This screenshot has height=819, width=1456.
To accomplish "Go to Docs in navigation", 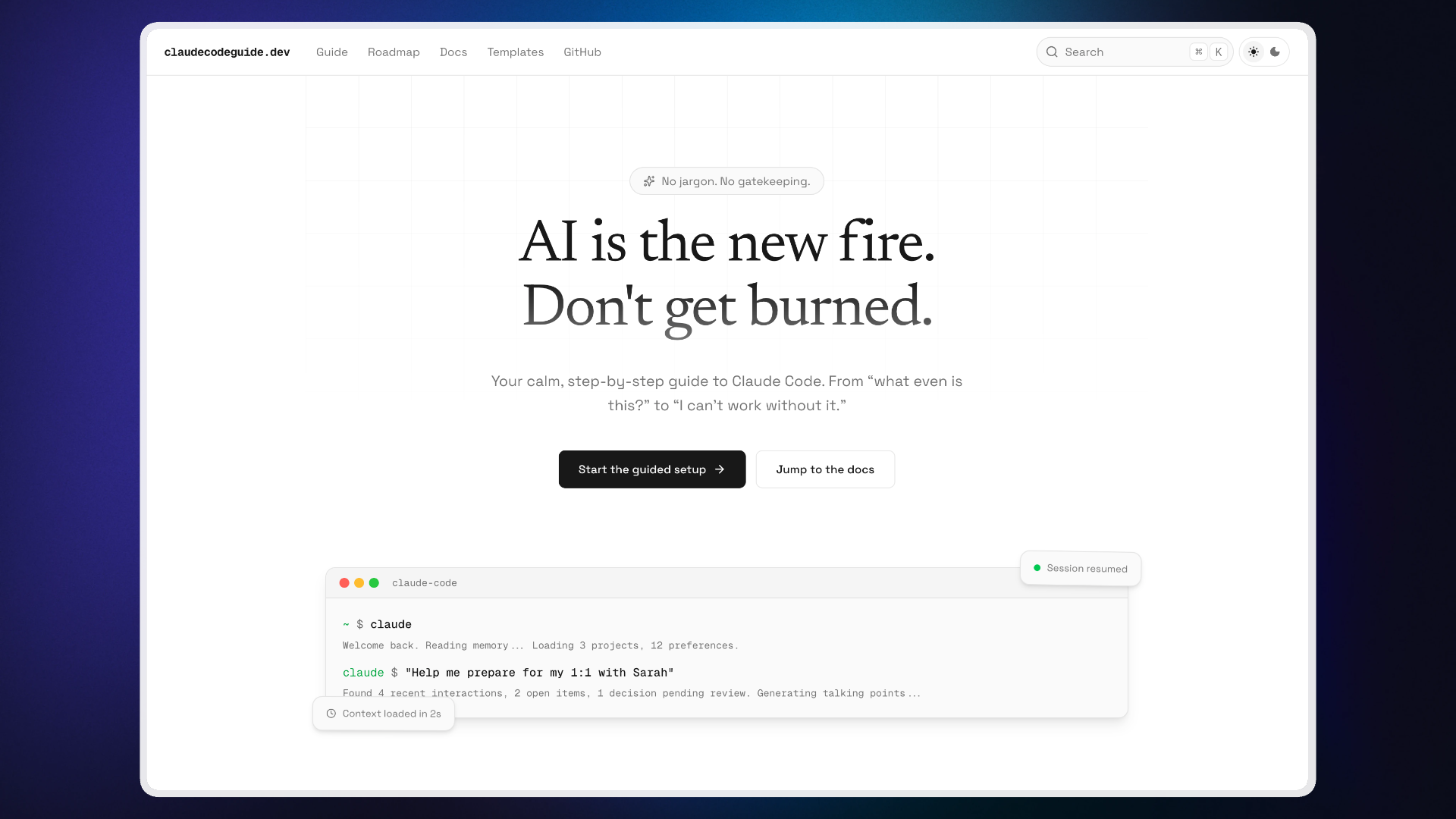I will click(x=453, y=52).
